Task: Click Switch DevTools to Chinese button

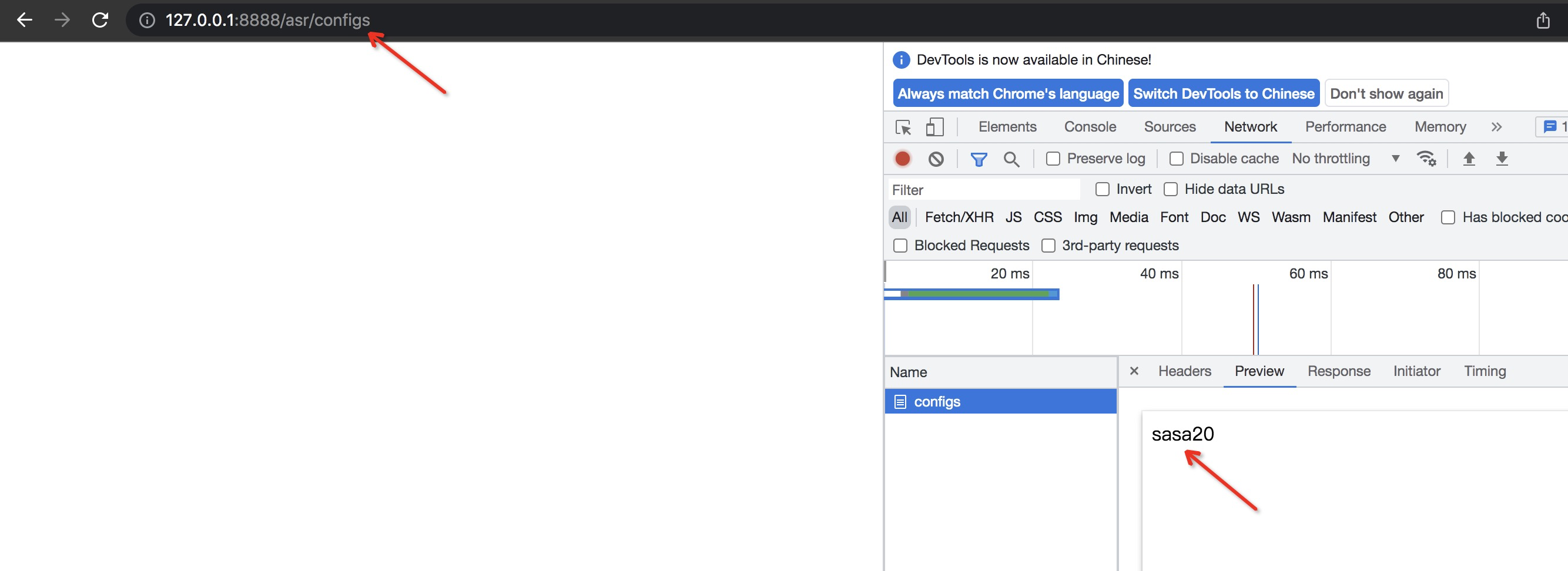Action: coord(1224,93)
